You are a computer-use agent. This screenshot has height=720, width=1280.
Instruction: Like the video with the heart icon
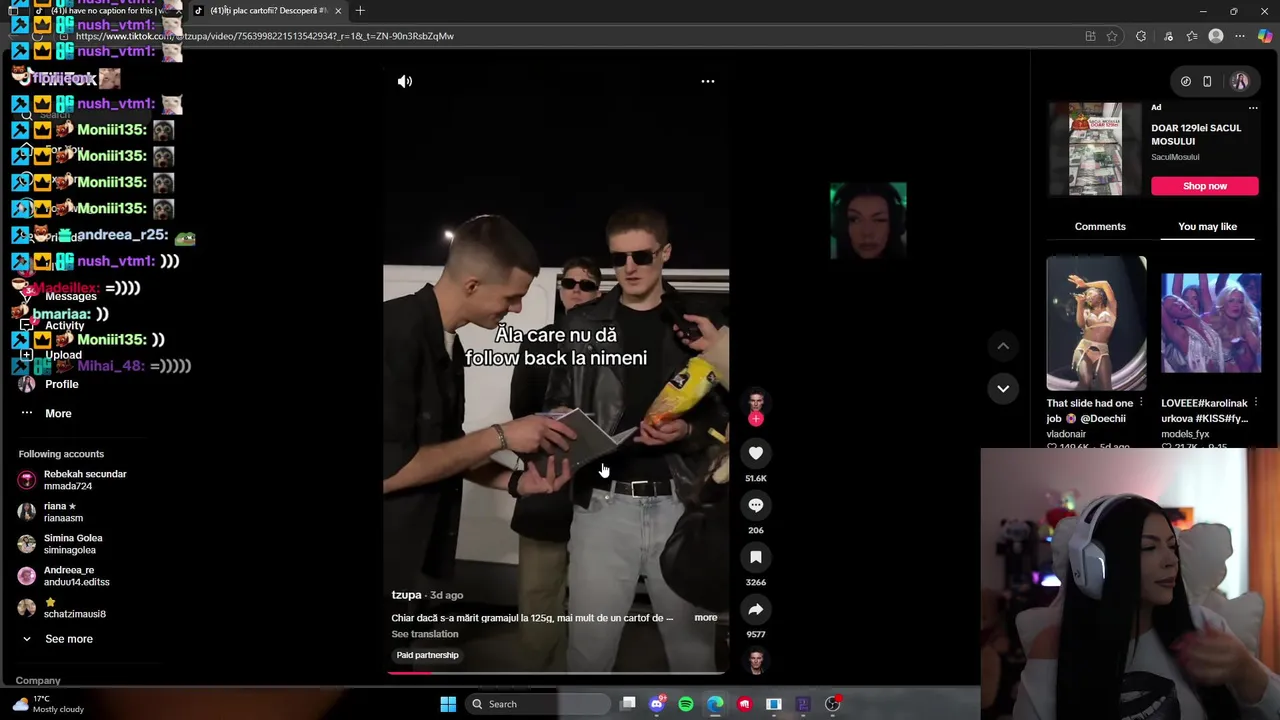756,453
